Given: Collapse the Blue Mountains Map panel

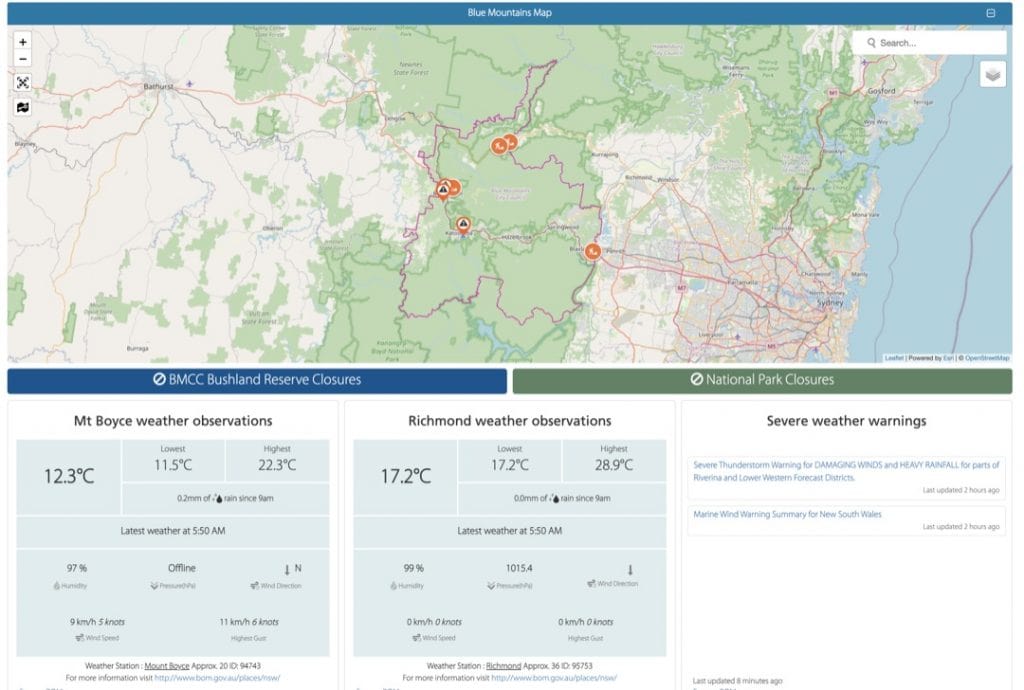Looking at the screenshot, I should pos(991,13).
